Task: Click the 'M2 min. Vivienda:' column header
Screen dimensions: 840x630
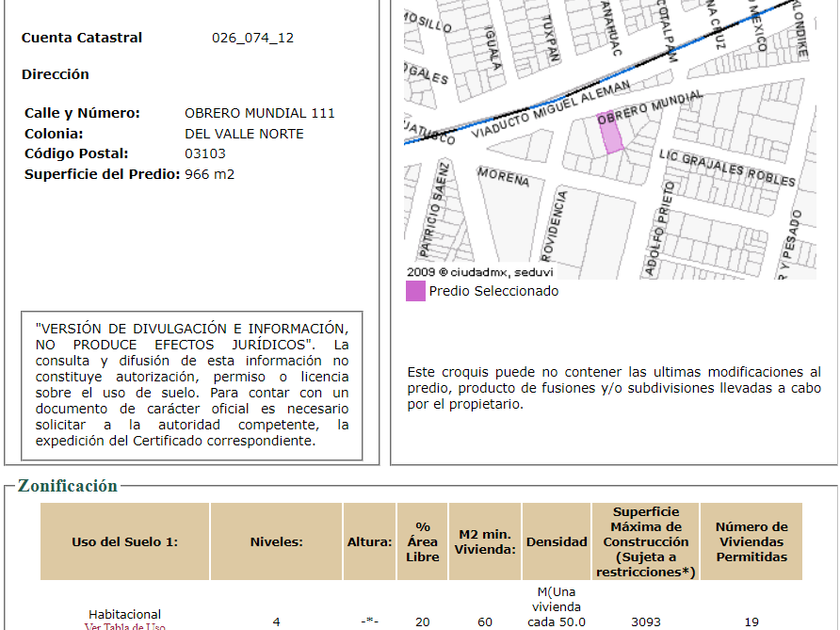Action: click(x=485, y=542)
